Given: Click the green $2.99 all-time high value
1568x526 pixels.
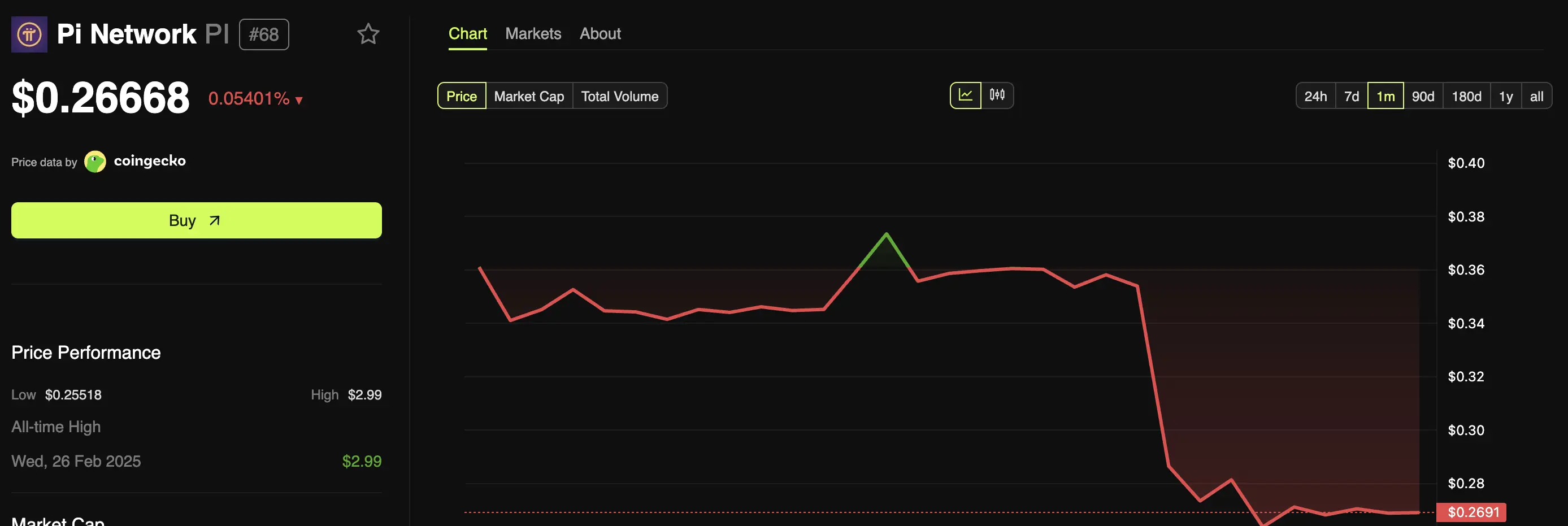Looking at the screenshot, I should coord(362,461).
